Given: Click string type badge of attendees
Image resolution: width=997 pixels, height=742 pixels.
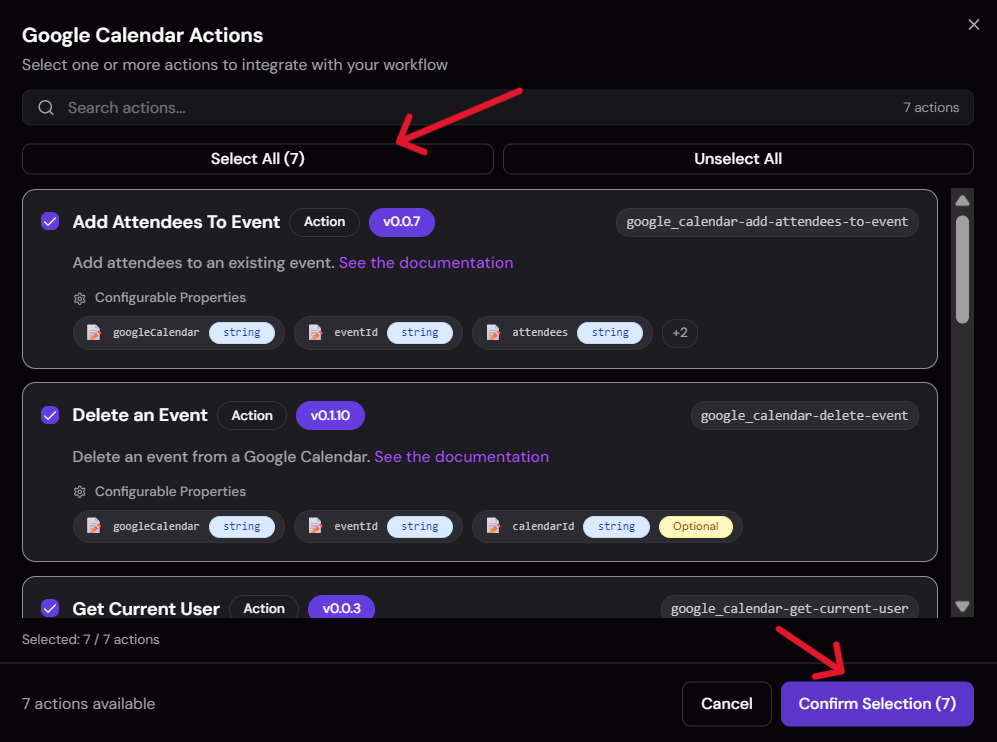Looking at the screenshot, I should 610,333.
